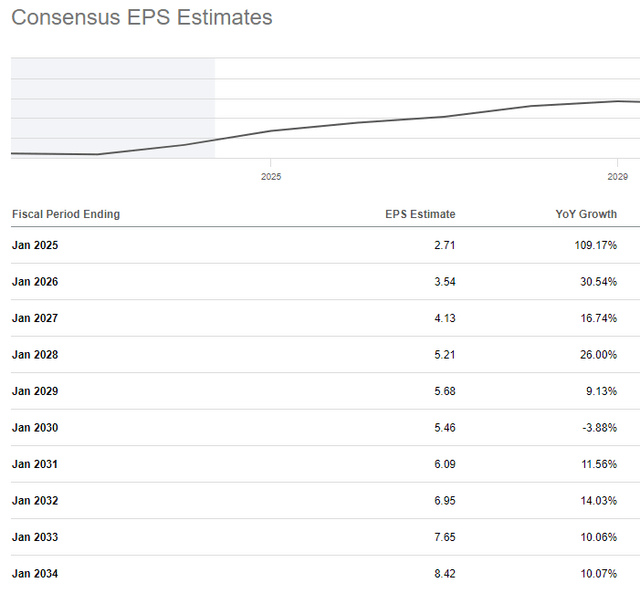The image size is (640, 593).
Task: Click YoY growth value 11.56%
Action: coord(599,464)
